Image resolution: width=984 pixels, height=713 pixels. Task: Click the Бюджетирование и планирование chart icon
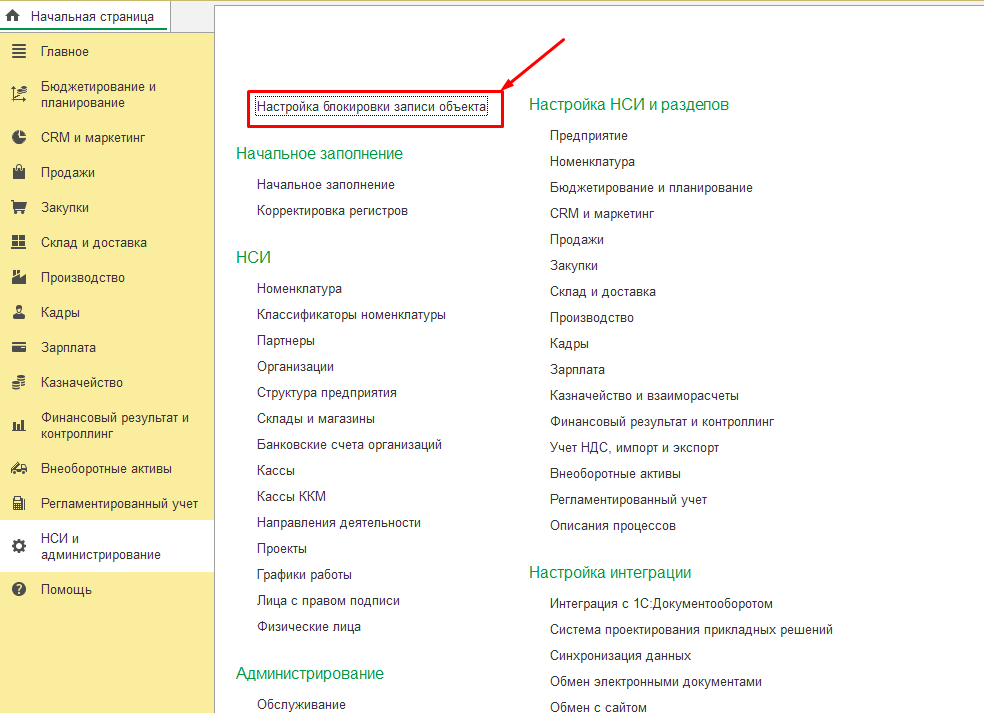pos(19,94)
